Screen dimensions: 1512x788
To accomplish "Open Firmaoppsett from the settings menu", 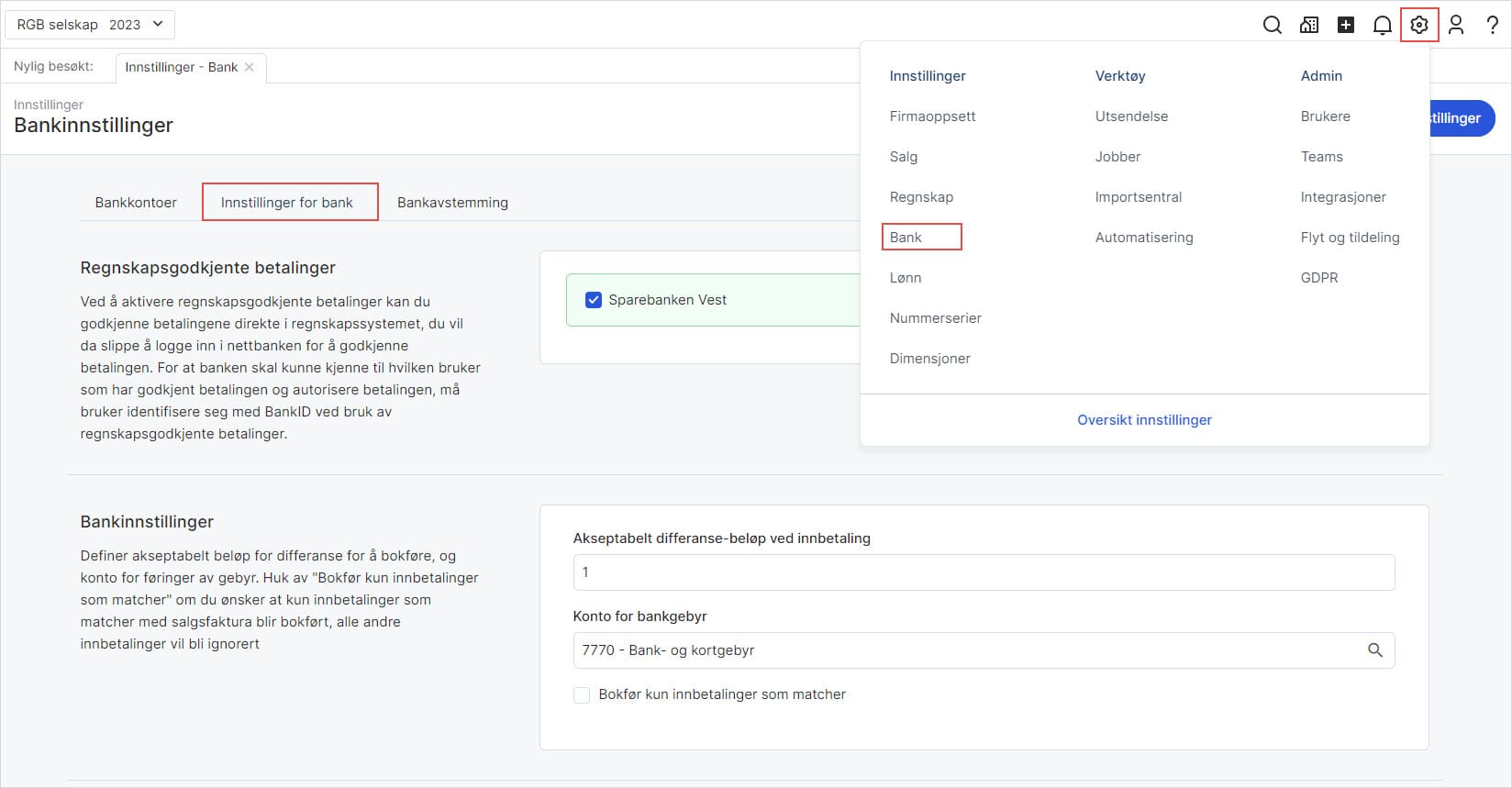I will coord(932,117).
